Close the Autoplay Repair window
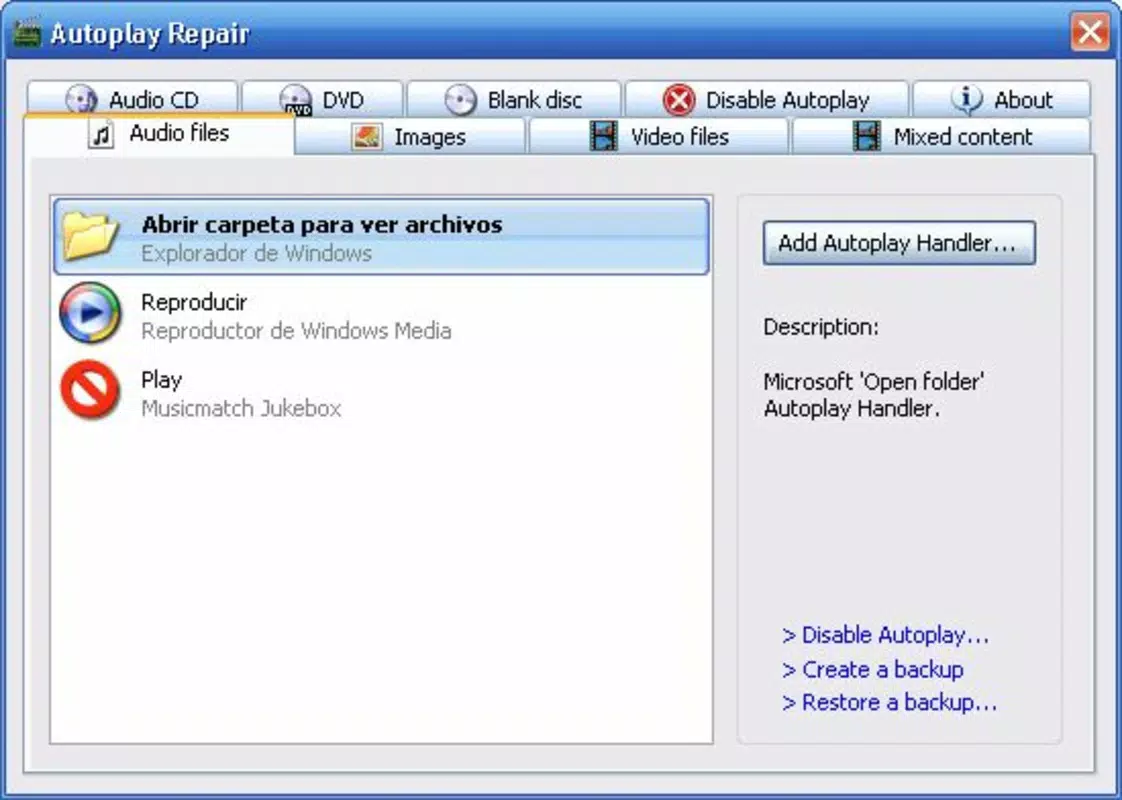The height and width of the screenshot is (800, 1122). pyautogui.click(x=1089, y=32)
